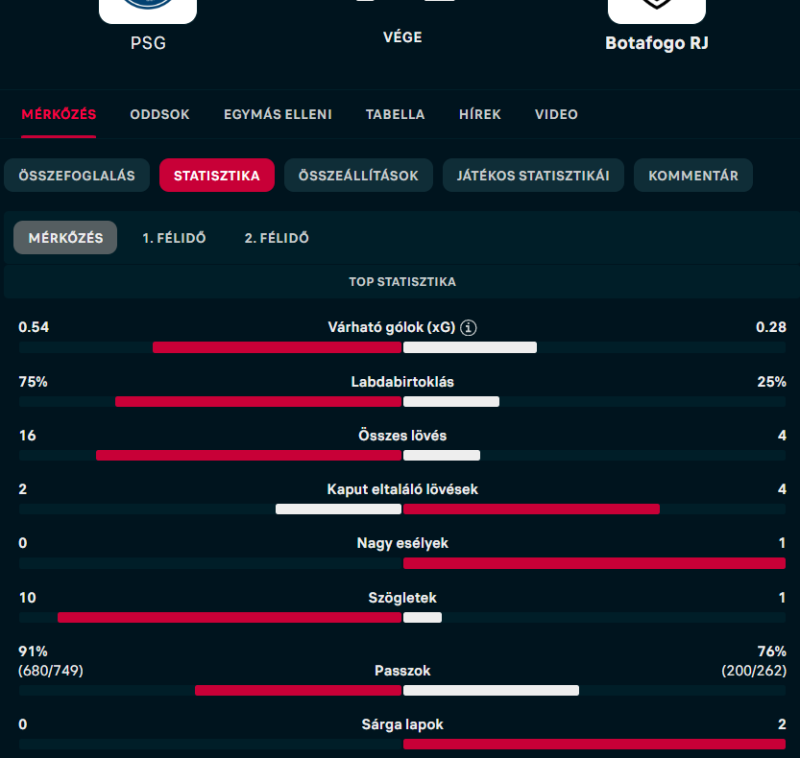800x758 pixels.
Task: Click the TOP STATISZTIKA header
Action: (402, 282)
